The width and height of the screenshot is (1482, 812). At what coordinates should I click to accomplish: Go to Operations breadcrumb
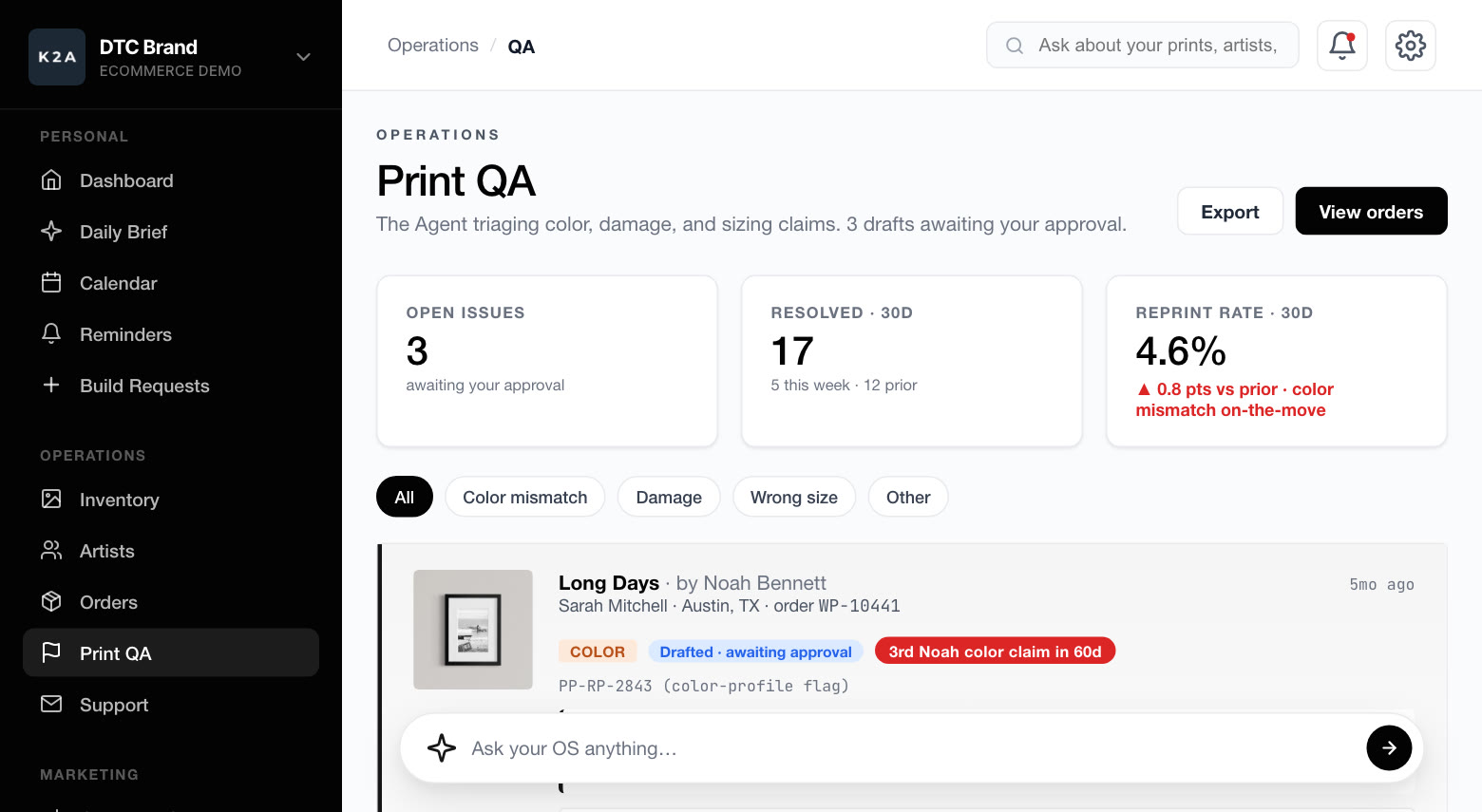click(433, 46)
